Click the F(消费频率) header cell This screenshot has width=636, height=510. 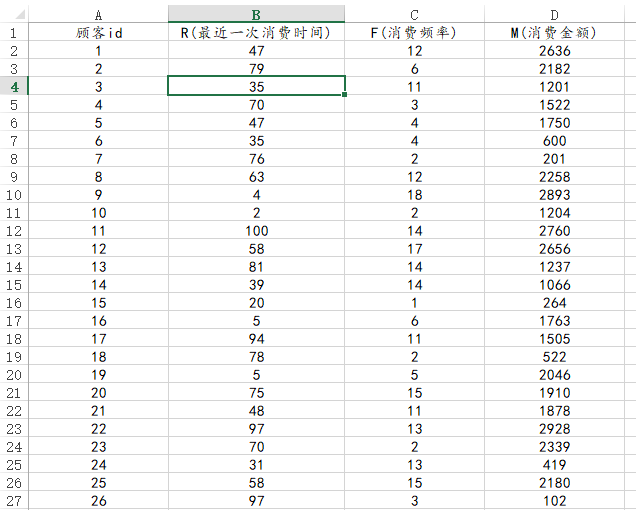point(414,32)
